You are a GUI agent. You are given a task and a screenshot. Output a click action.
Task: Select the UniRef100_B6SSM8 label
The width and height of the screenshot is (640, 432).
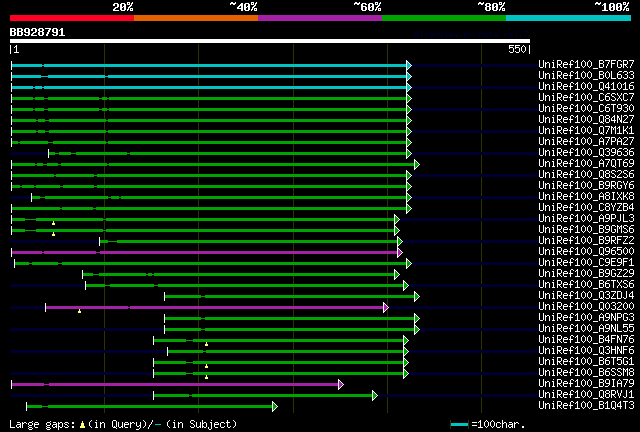[586, 373]
